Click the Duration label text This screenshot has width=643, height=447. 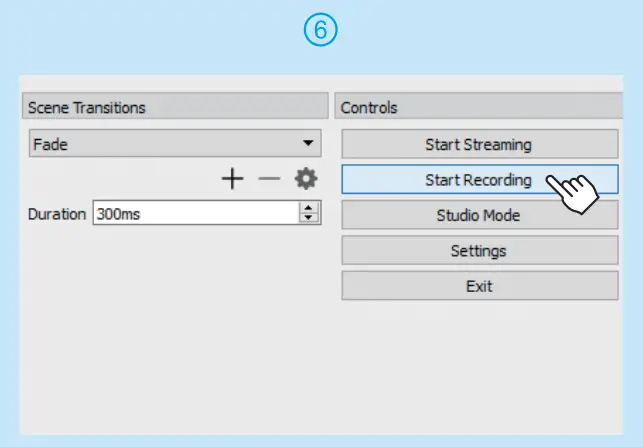pos(57,214)
